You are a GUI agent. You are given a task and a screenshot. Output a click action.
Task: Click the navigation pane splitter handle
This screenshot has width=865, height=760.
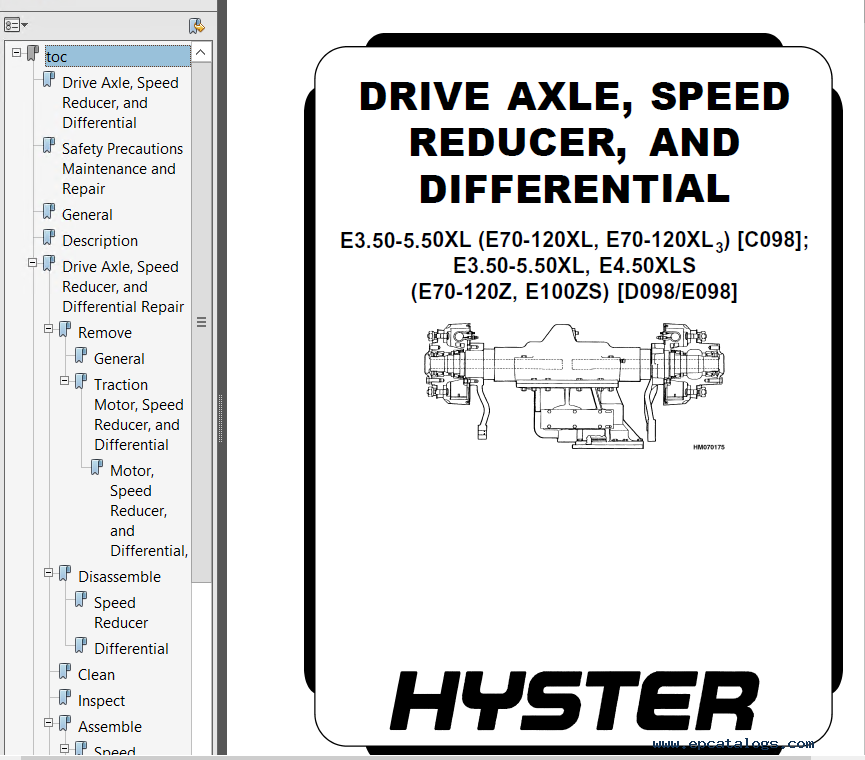click(x=221, y=418)
